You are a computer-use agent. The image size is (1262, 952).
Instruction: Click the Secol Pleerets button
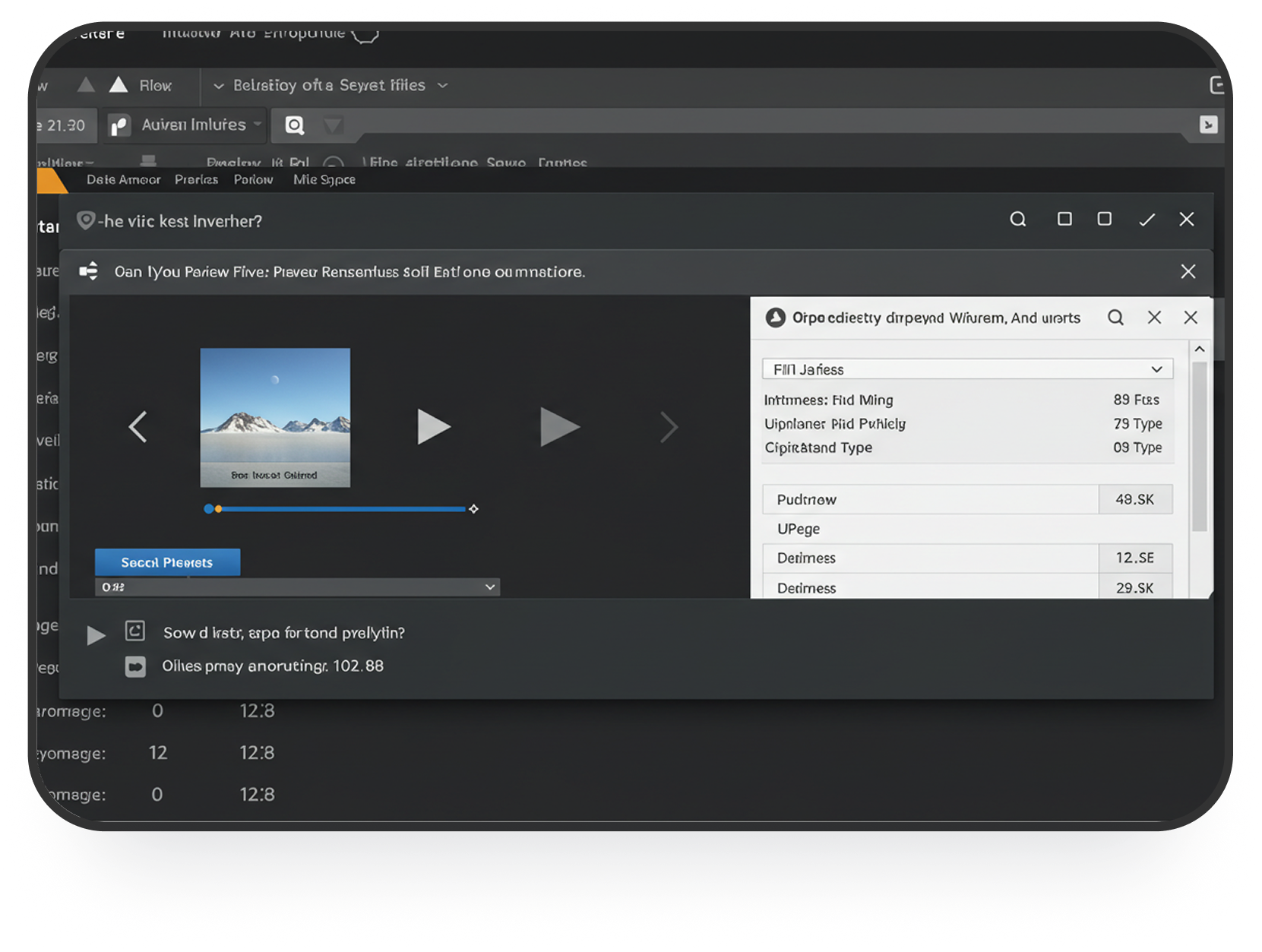tap(167, 562)
